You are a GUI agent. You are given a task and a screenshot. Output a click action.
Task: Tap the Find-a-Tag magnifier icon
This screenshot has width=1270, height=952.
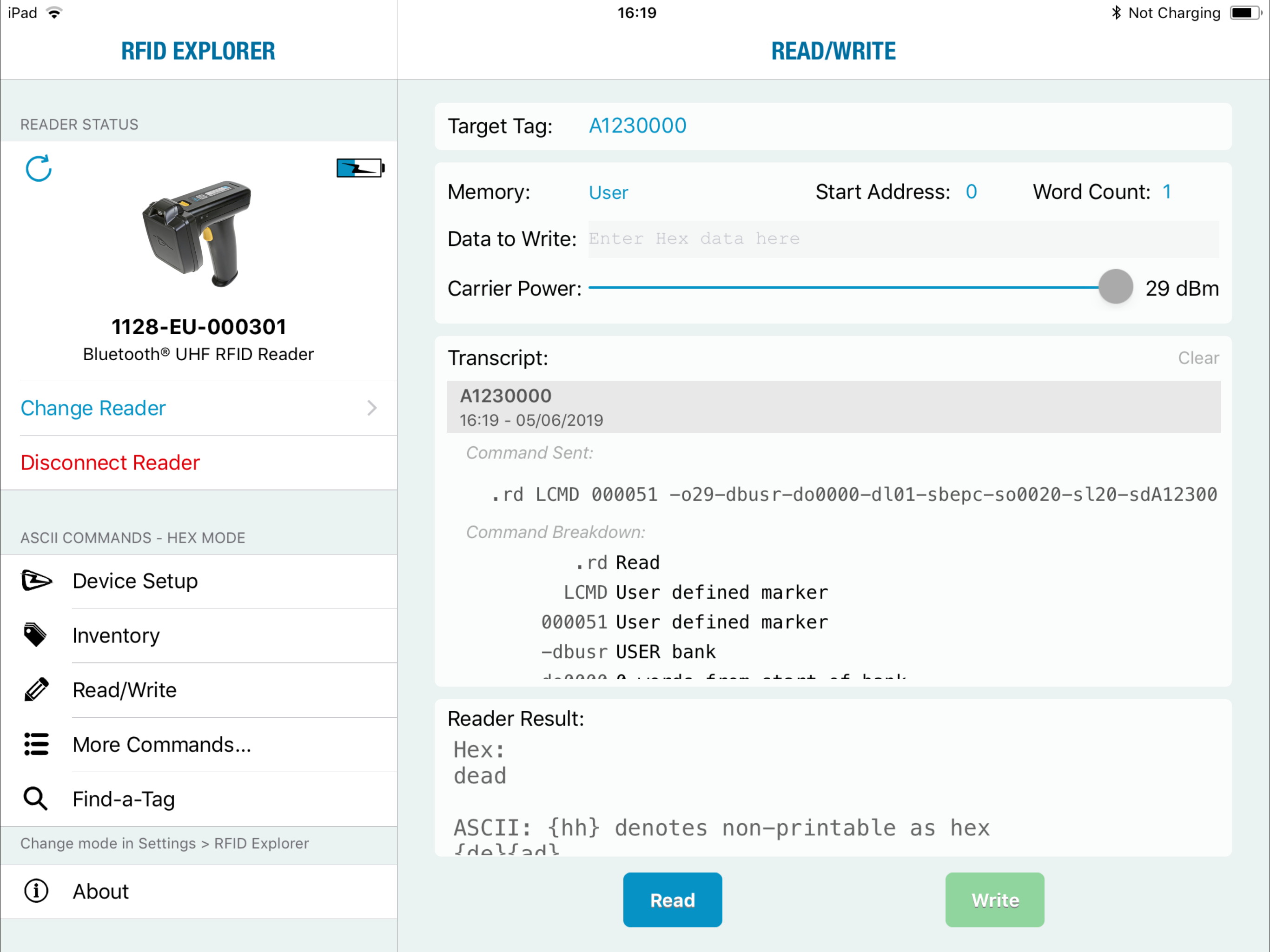coord(35,799)
